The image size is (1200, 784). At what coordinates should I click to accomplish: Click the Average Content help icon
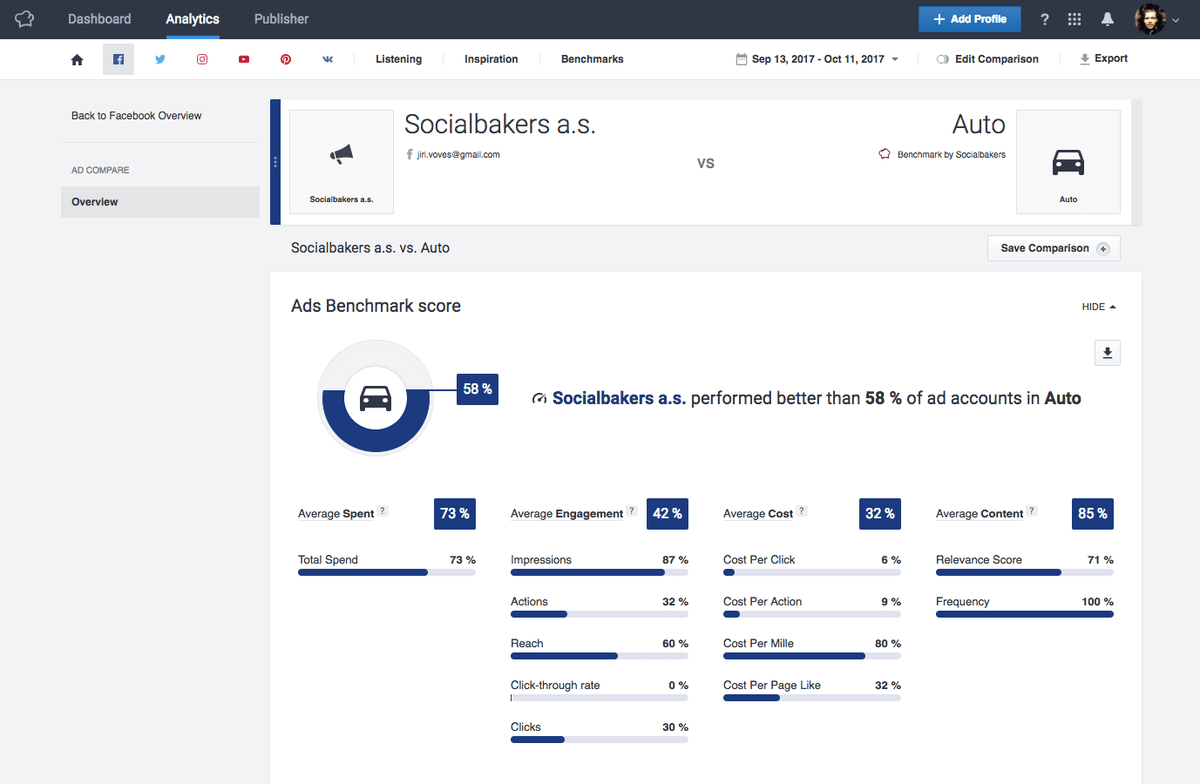coord(1032,511)
